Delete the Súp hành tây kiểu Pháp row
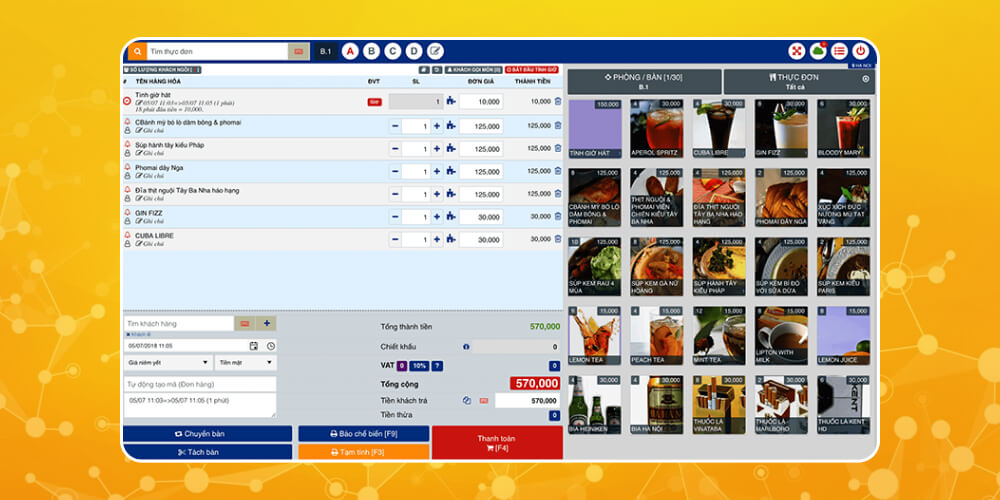This screenshot has width=1000, height=500. click(558, 148)
